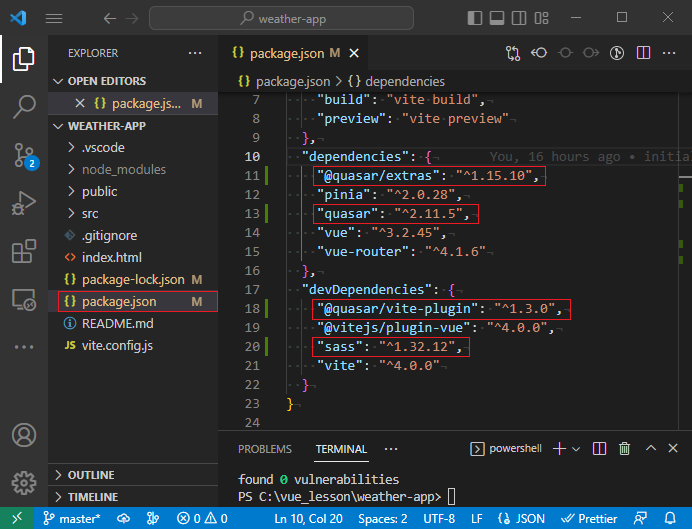This screenshot has height=529, width=692.
Task: Switch to the Terminal panel tab
Action: pos(341,449)
